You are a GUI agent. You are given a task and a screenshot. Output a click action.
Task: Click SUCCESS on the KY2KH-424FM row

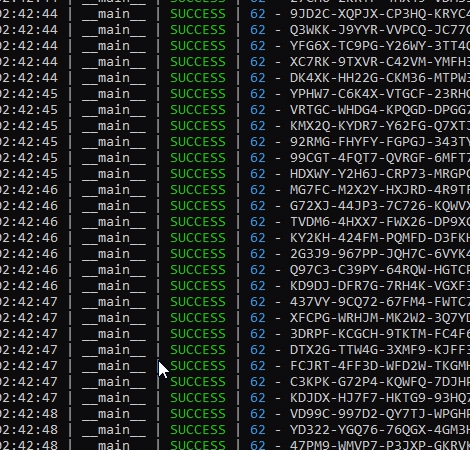[x=198, y=238]
